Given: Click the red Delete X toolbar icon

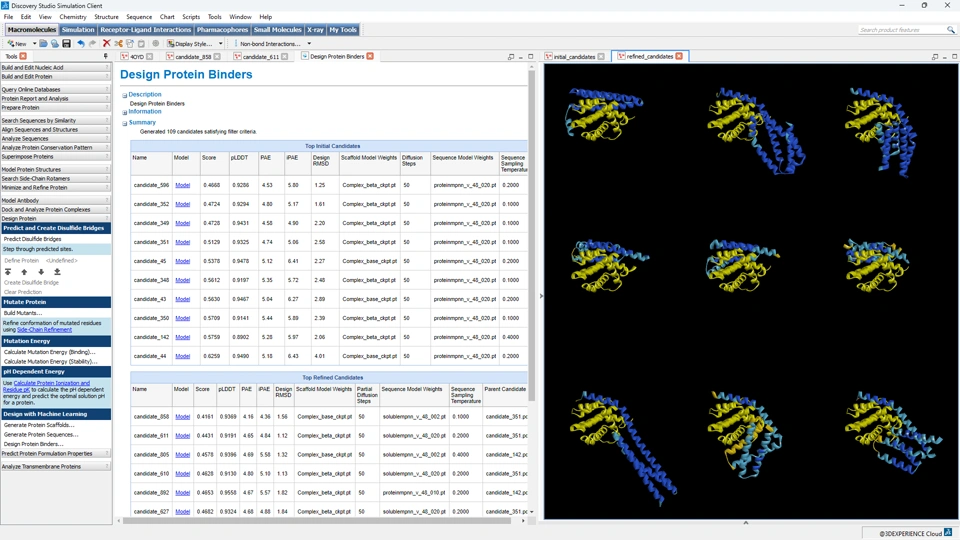Looking at the screenshot, I should [107, 43].
